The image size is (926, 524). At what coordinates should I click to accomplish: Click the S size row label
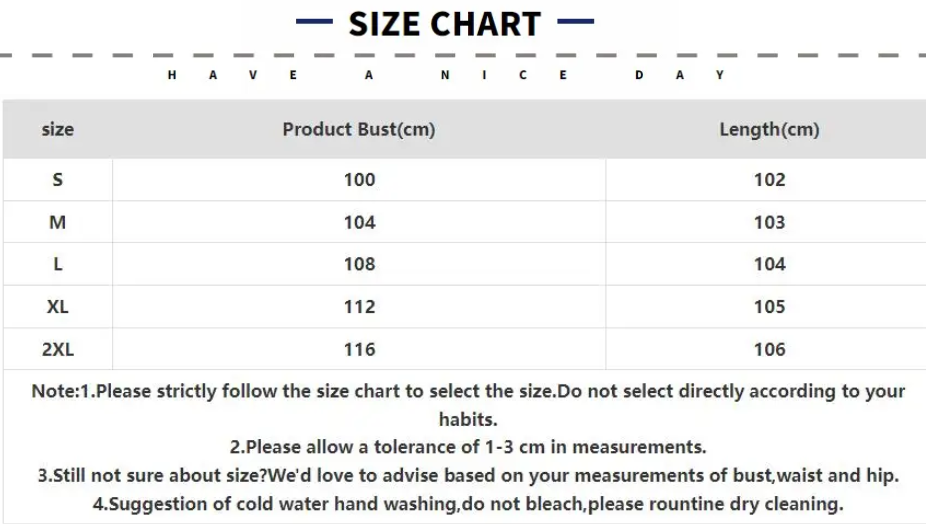(57, 180)
